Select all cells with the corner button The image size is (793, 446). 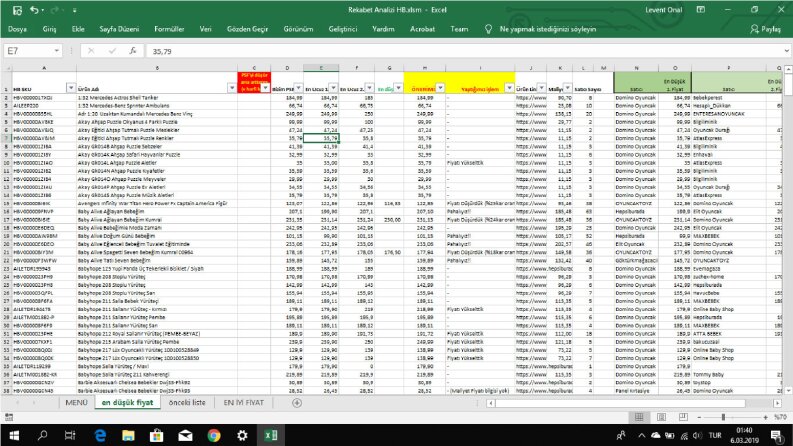coord(7,68)
